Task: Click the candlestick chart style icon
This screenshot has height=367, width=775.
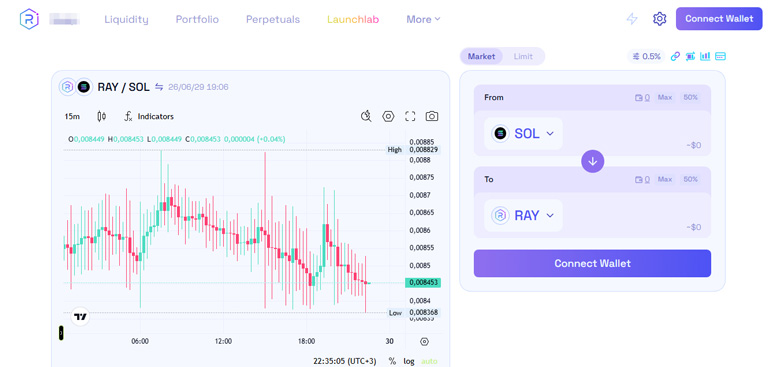Action: 101,117
